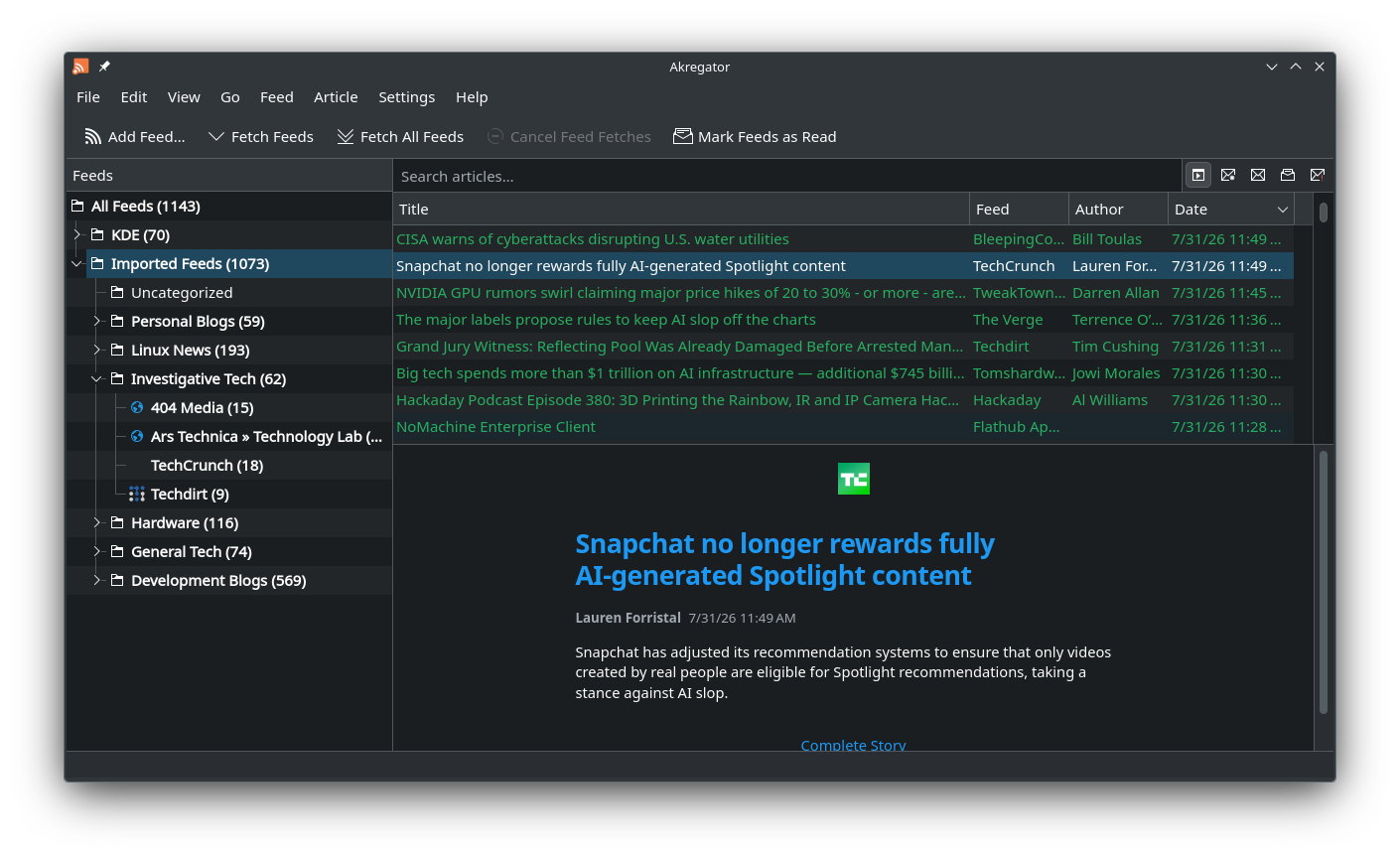Select the TechCrunch (18) feed
1400x858 pixels.
pyautogui.click(x=207, y=465)
